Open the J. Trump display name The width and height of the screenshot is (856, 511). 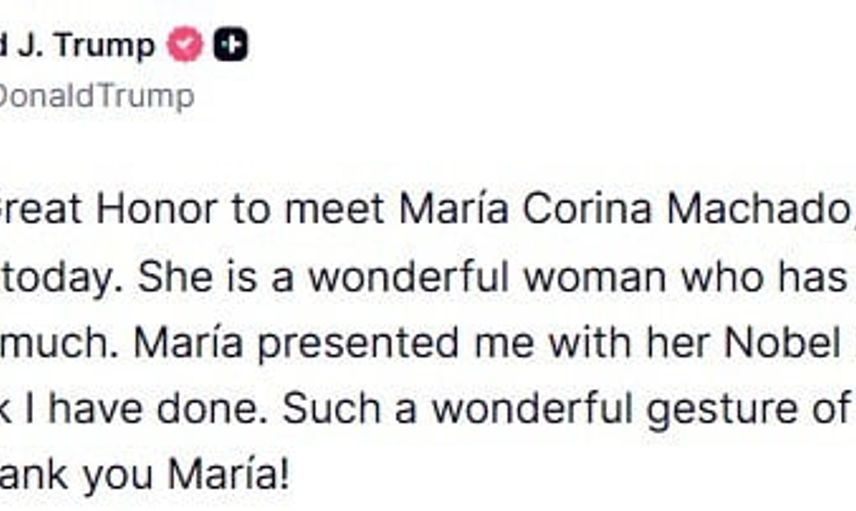tap(78, 45)
